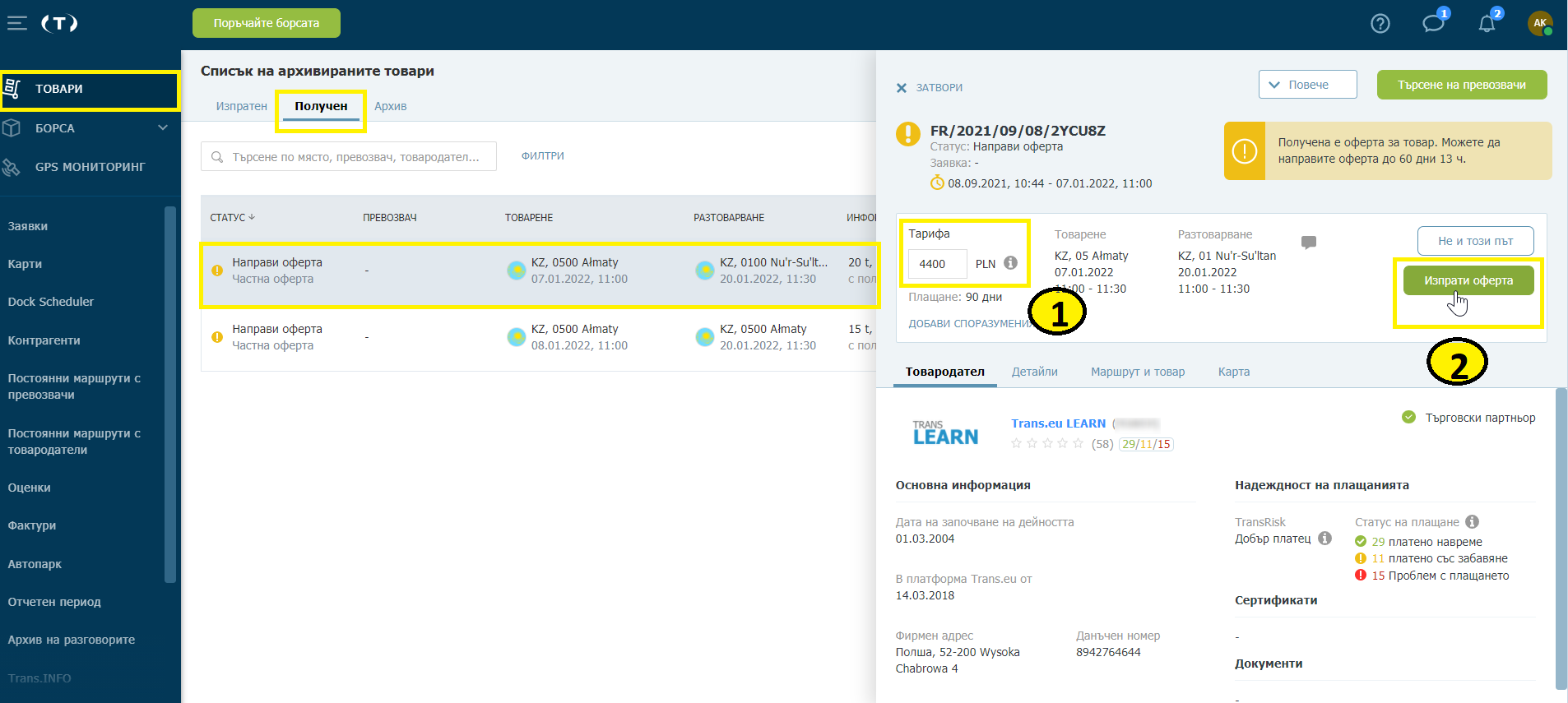Select ТОВАРИ in the sidebar
1568x703 pixels.
pos(90,90)
